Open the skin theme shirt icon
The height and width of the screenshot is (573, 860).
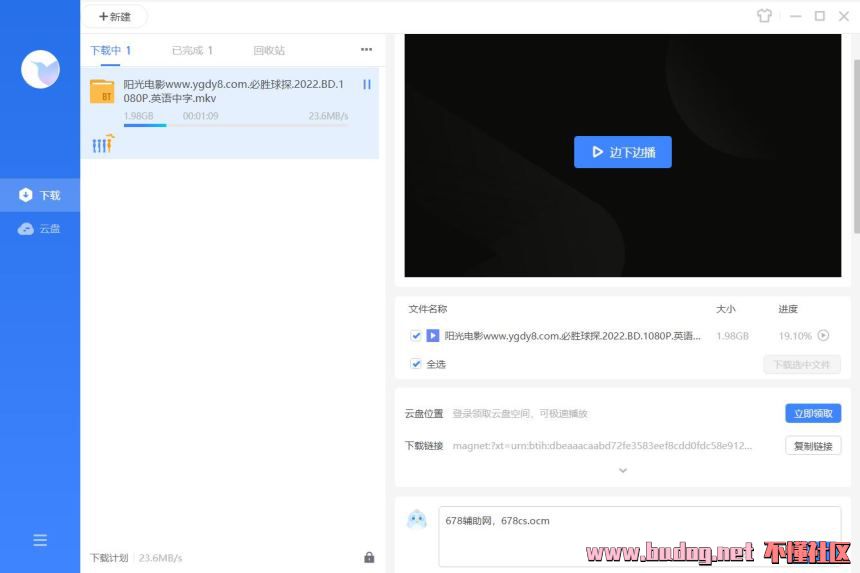(x=764, y=16)
